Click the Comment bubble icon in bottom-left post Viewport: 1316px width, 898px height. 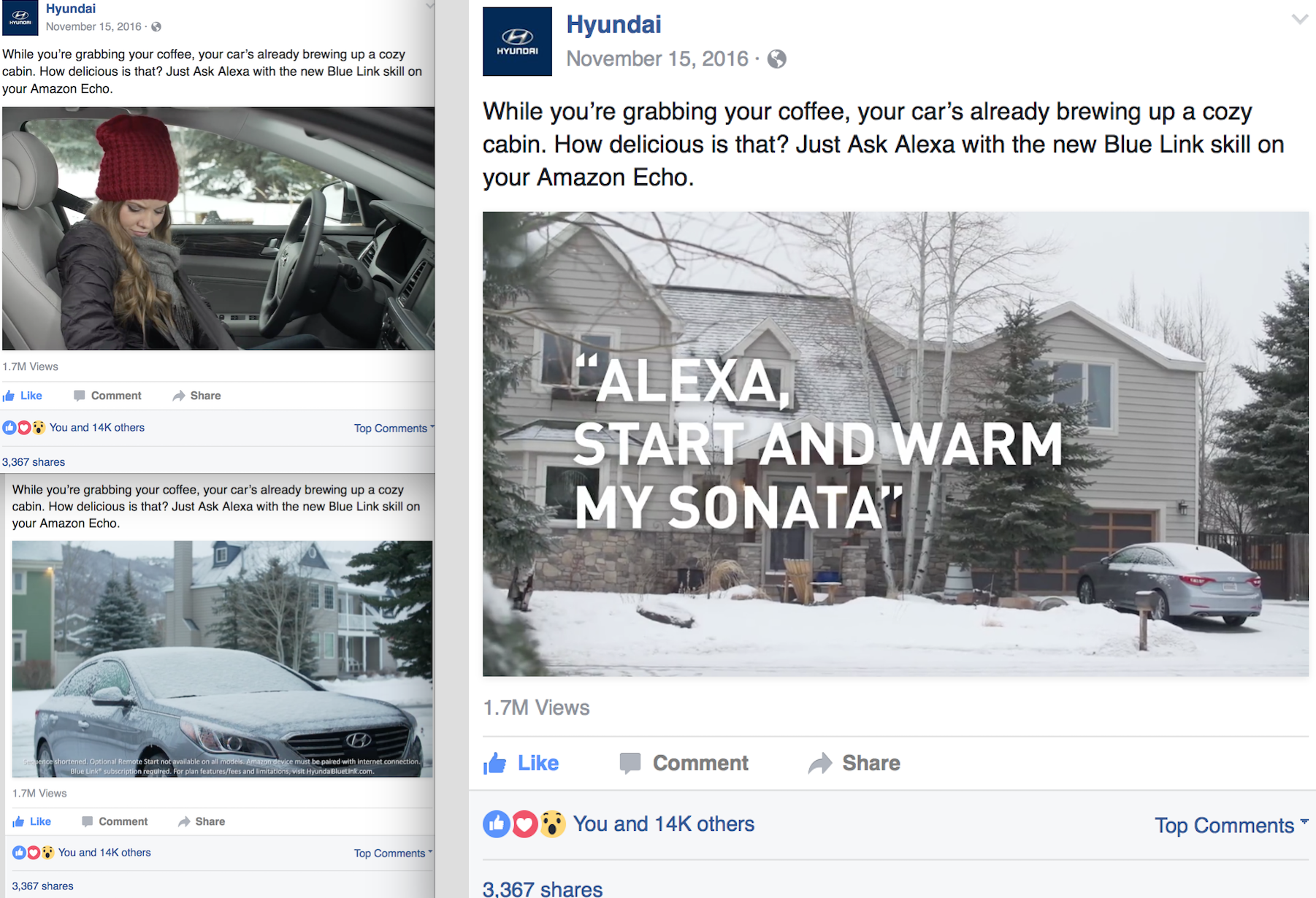[88, 821]
